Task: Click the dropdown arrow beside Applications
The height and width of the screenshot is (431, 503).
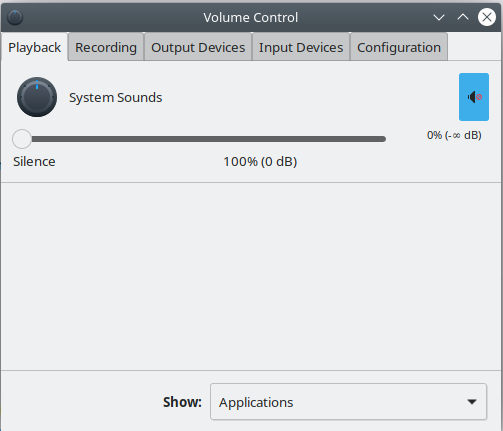Action: 472,402
